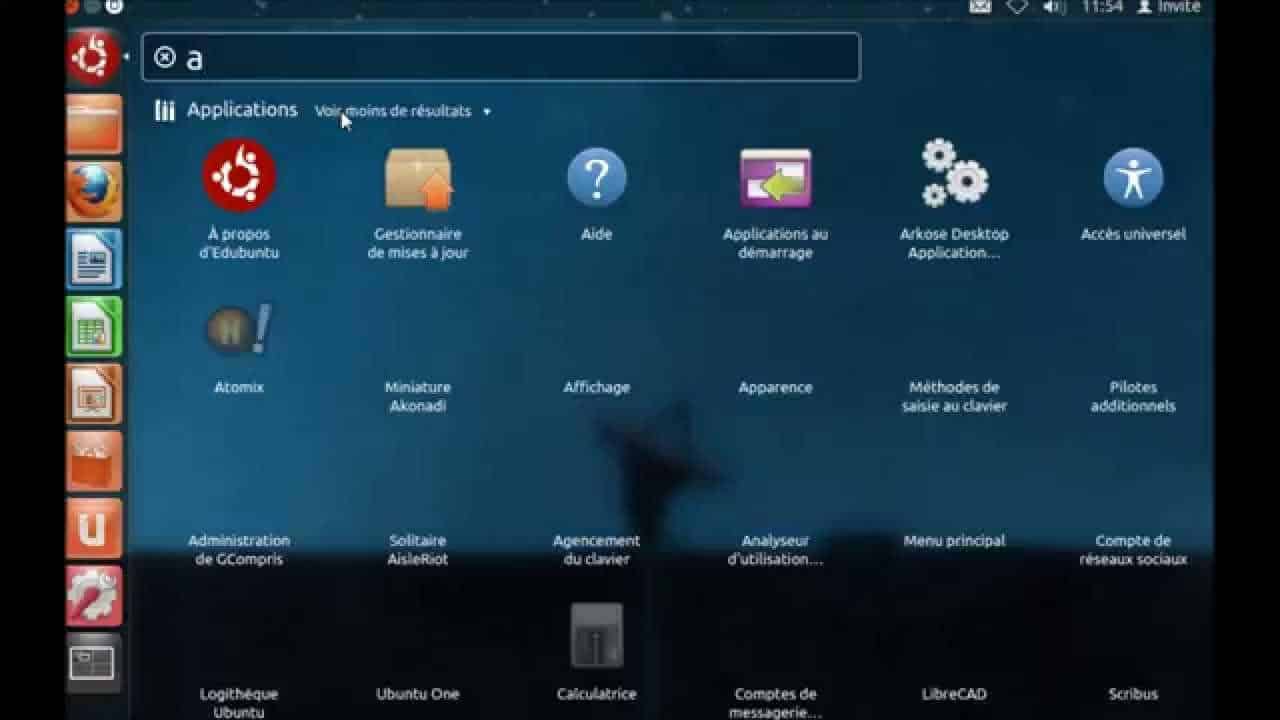This screenshot has width=1280, height=720.
Task: Open the sound volume indicator
Action: (1054, 7)
